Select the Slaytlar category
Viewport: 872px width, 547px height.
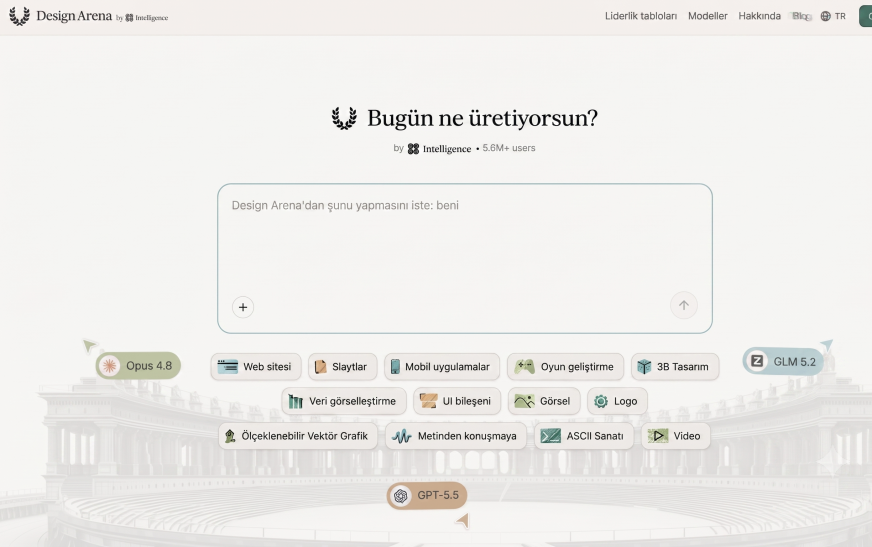point(343,367)
